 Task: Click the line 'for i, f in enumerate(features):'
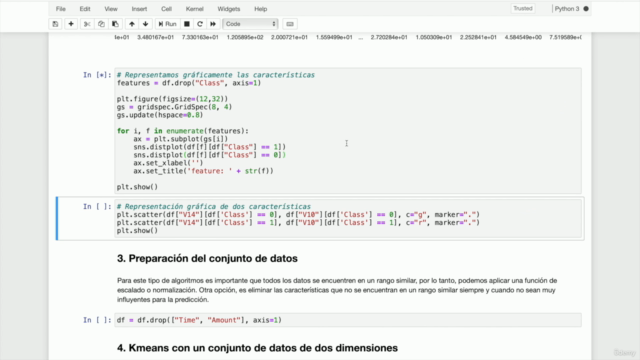[182, 131]
